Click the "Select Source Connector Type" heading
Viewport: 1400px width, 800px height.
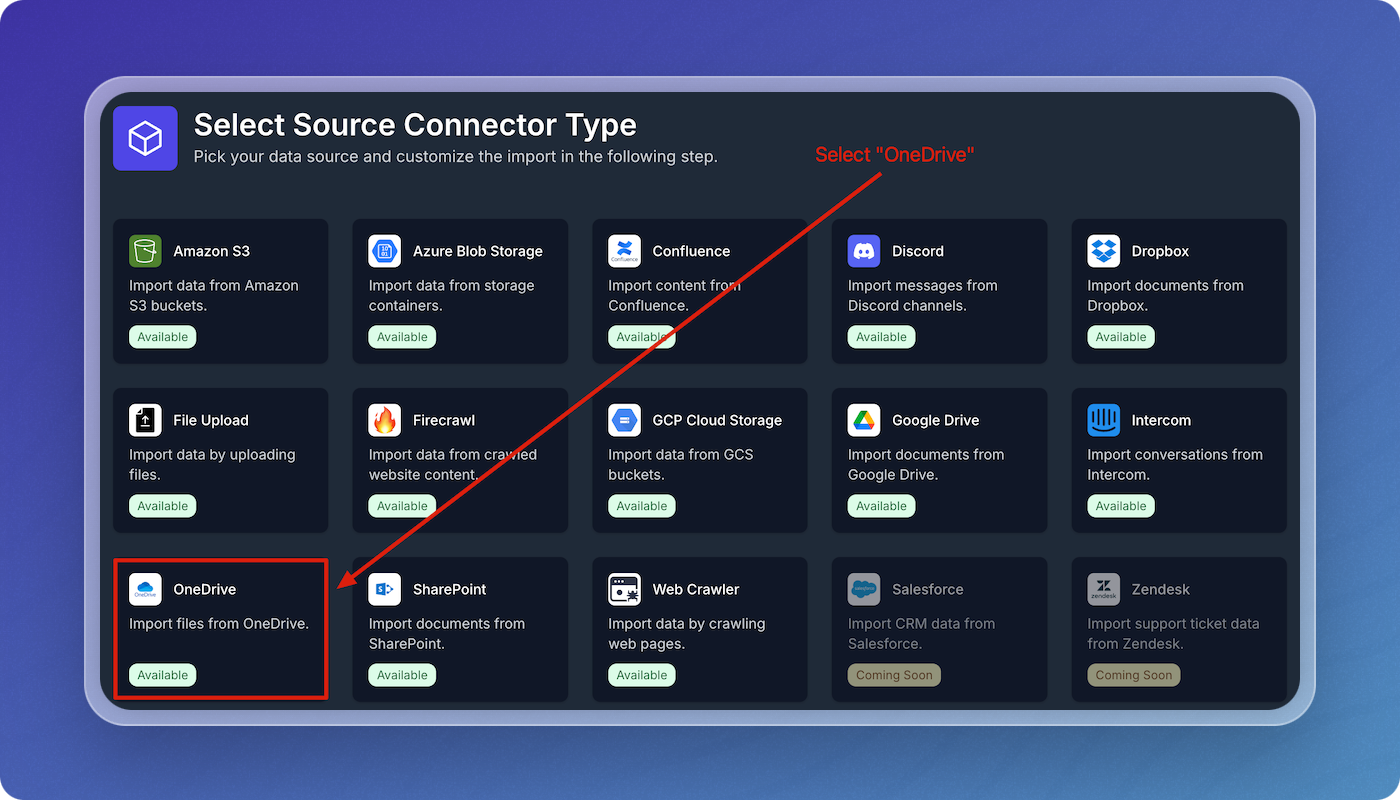point(415,125)
